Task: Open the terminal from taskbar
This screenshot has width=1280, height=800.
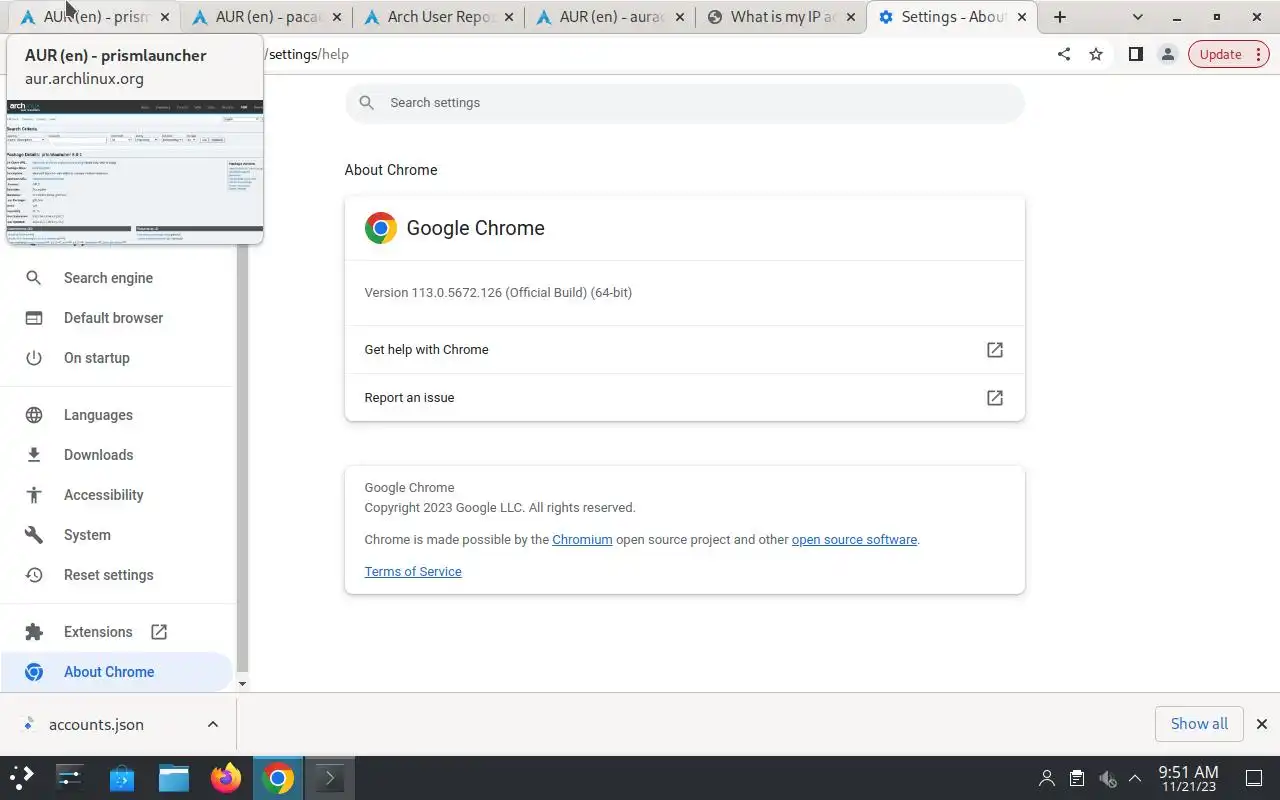Action: [330, 778]
